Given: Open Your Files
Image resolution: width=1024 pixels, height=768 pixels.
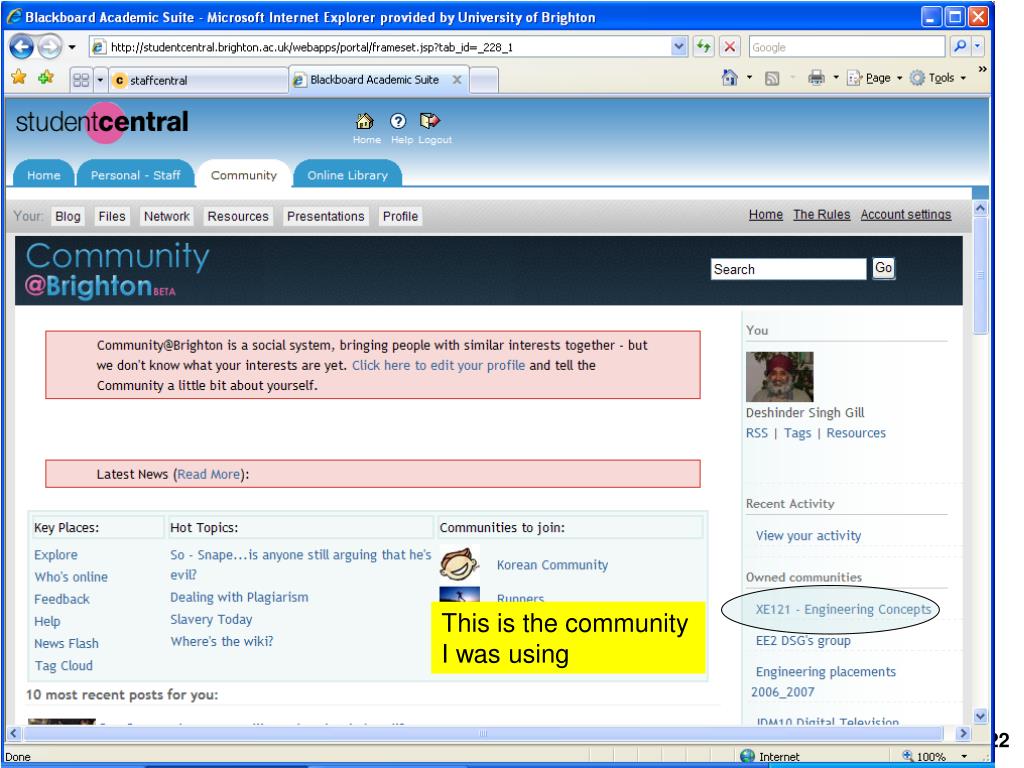Looking at the screenshot, I should point(112,216).
